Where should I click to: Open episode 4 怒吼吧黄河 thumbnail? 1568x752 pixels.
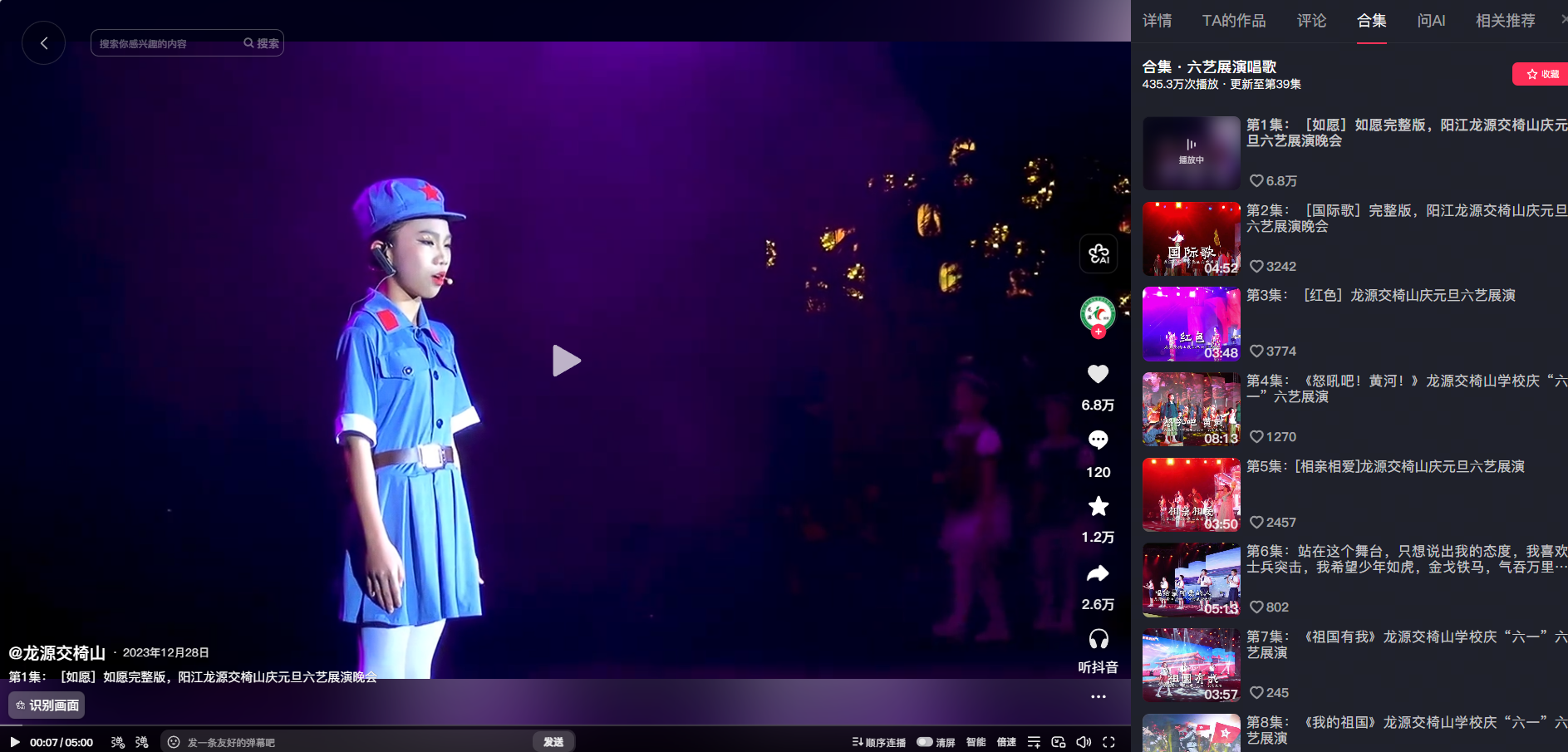pyautogui.click(x=1192, y=410)
